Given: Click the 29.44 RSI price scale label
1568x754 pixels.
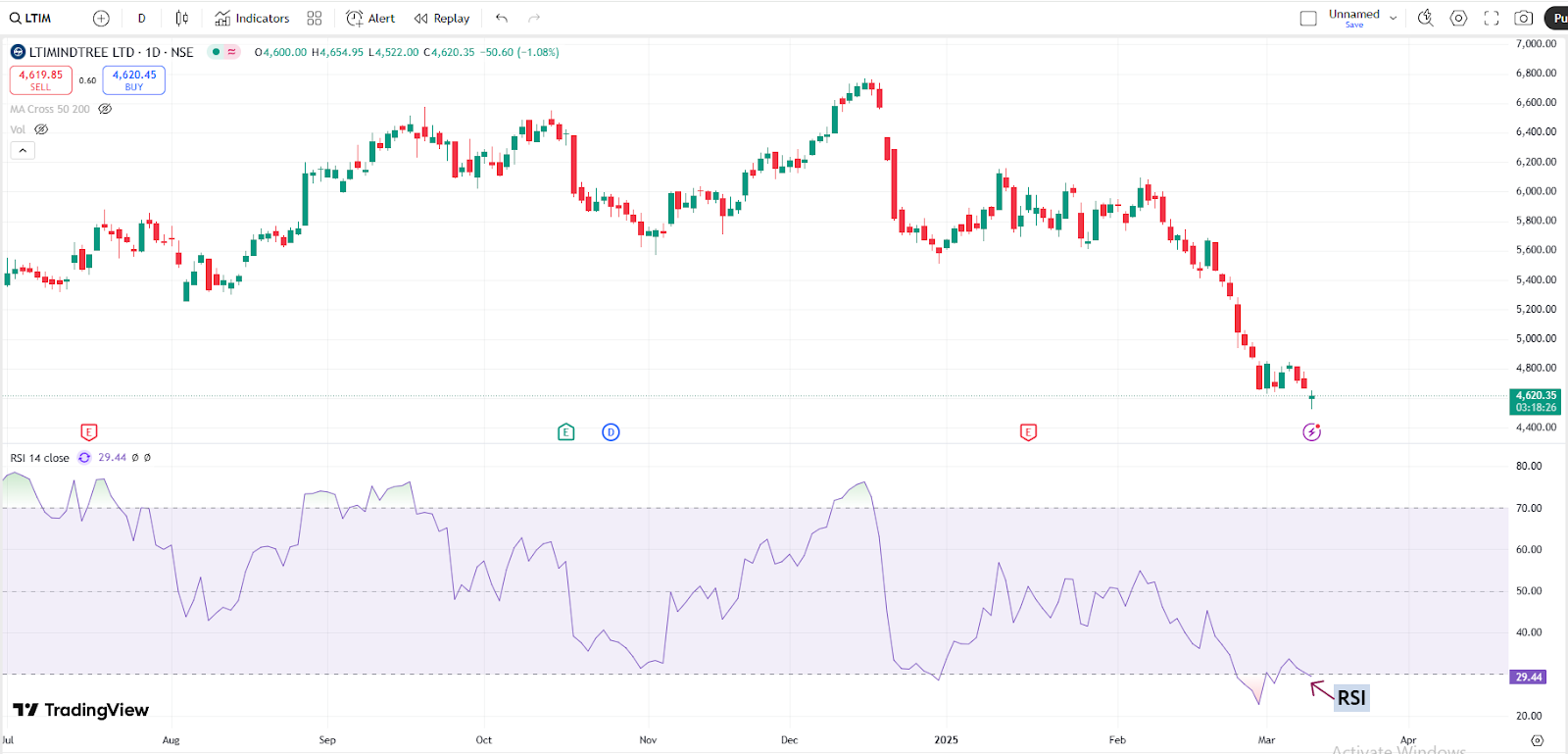Looking at the screenshot, I should coord(1529,677).
